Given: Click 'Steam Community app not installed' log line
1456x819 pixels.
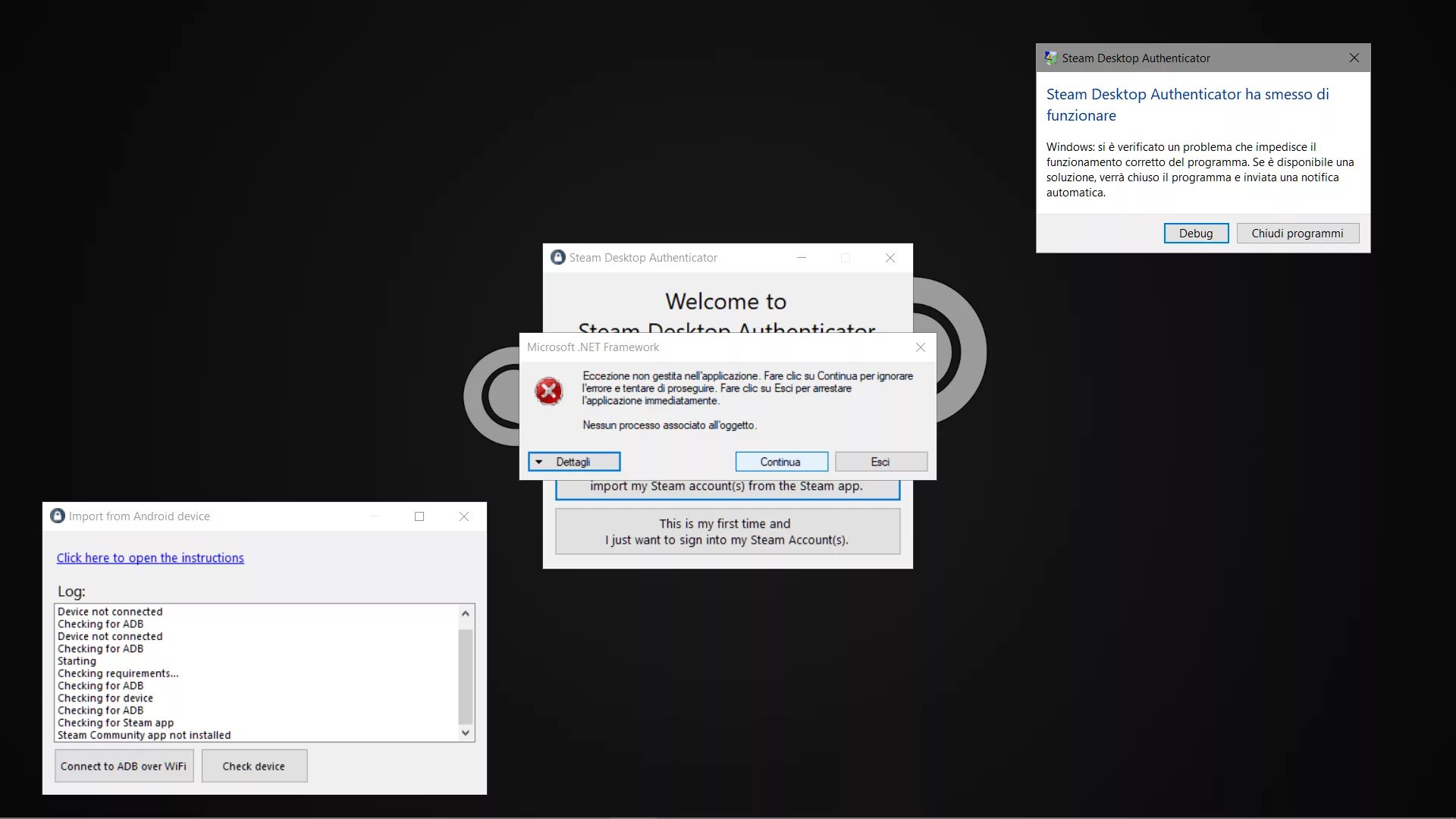Looking at the screenshot, I should pos(144,735).
